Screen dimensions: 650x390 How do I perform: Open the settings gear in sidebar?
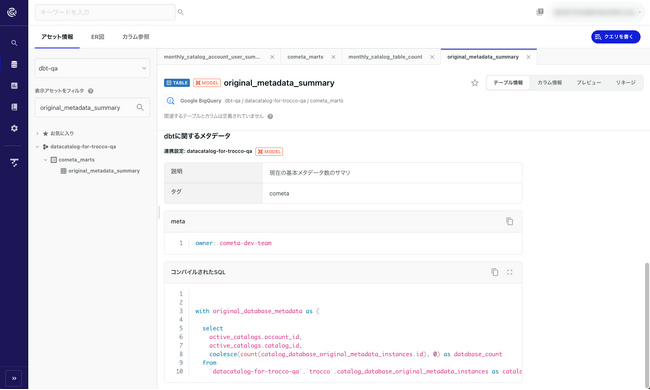14,128
